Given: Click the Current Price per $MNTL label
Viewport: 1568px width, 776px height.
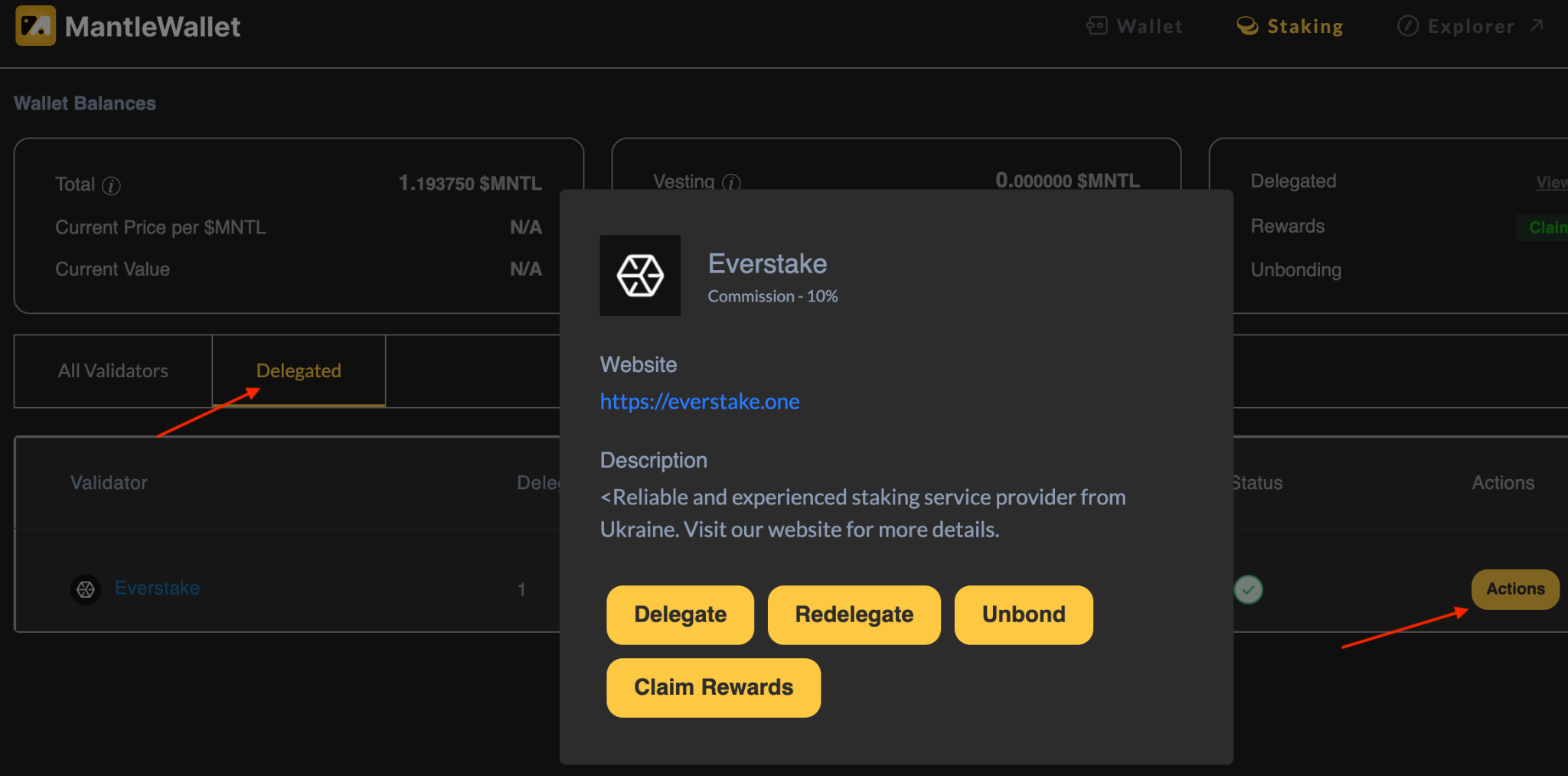Looking at the screenshot, I should [x=161, y=227].
